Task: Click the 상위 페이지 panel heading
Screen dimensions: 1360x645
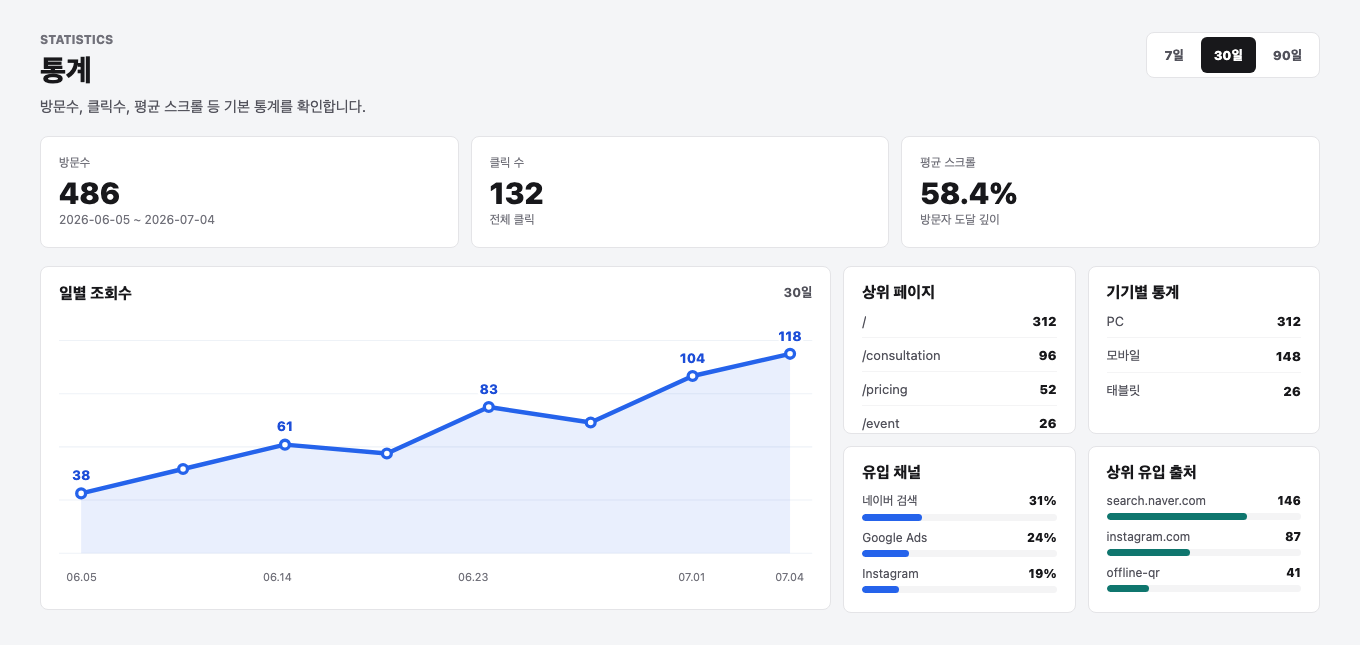Action: (898, 293)
